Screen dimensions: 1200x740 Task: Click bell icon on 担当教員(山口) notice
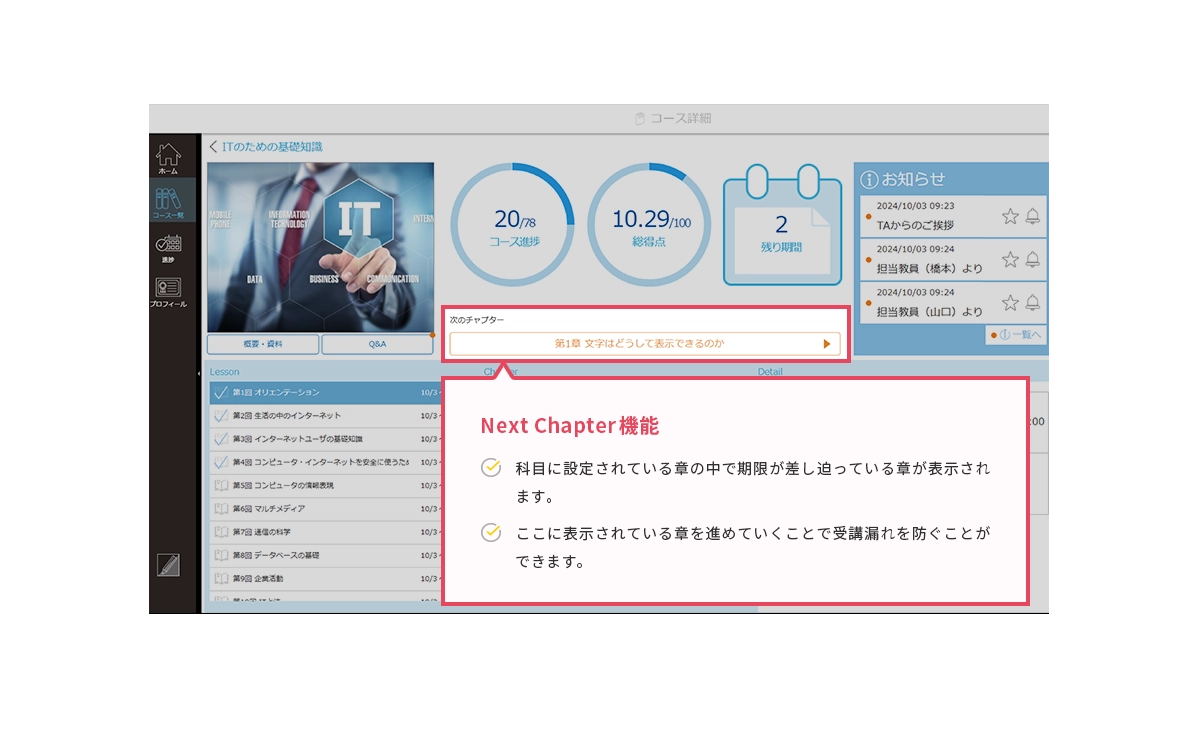pos(1033,302)
